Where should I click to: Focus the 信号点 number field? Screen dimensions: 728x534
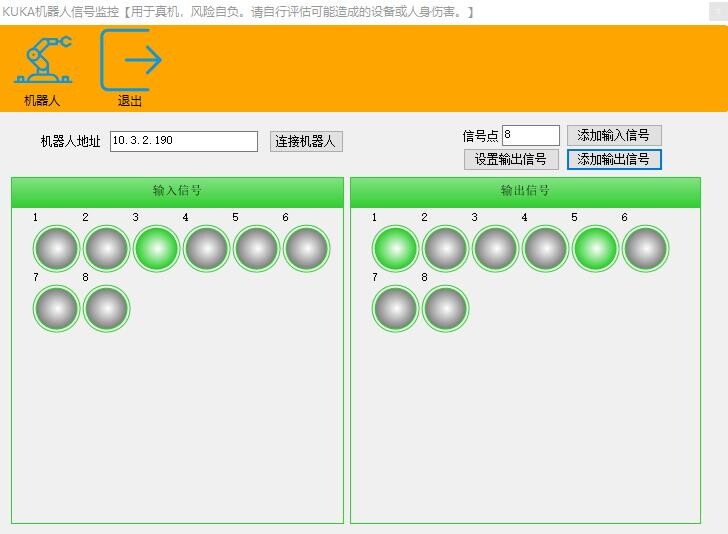click(x=531, y=136)
